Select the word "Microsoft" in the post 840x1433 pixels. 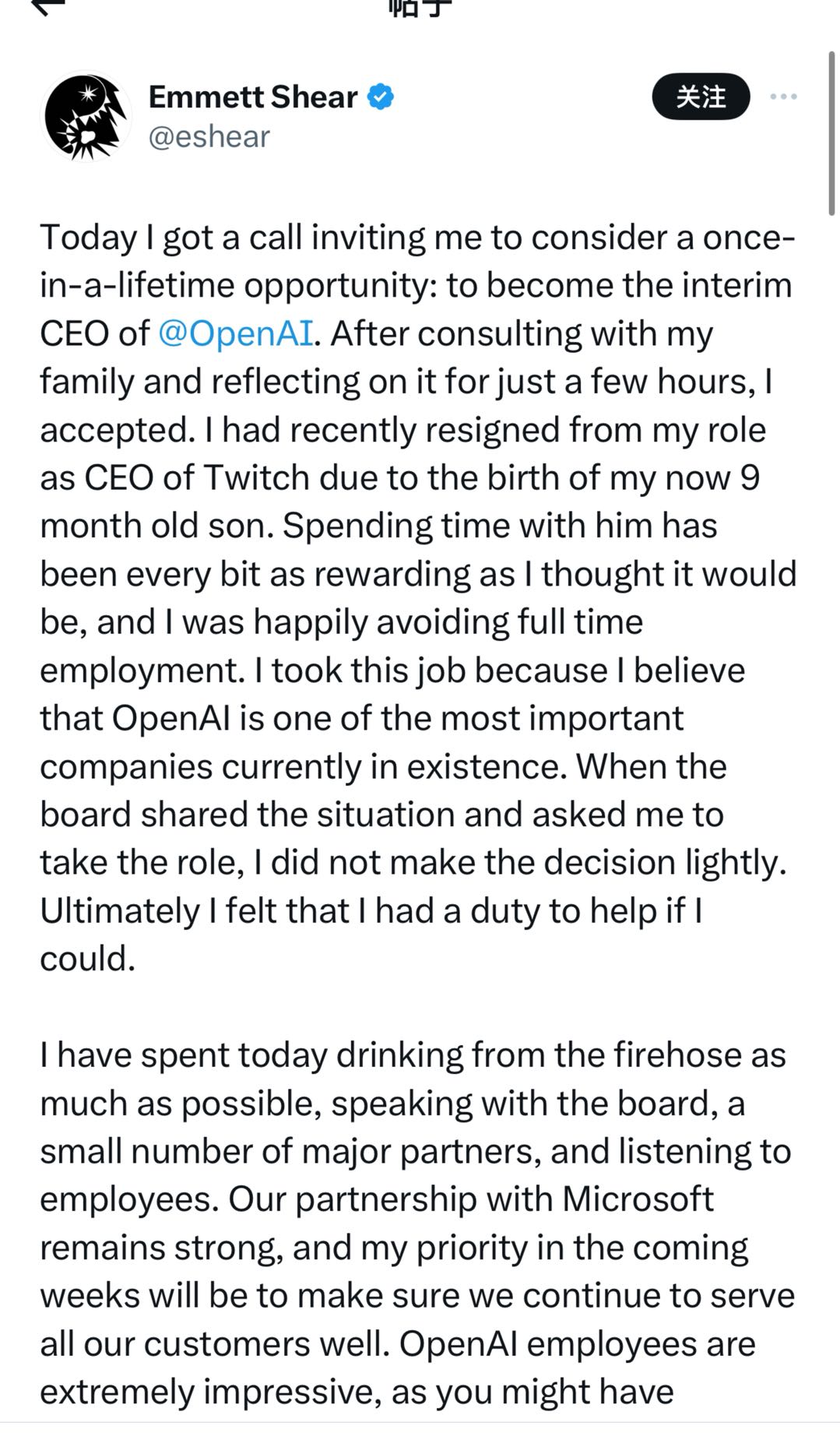click(638, 1199)
